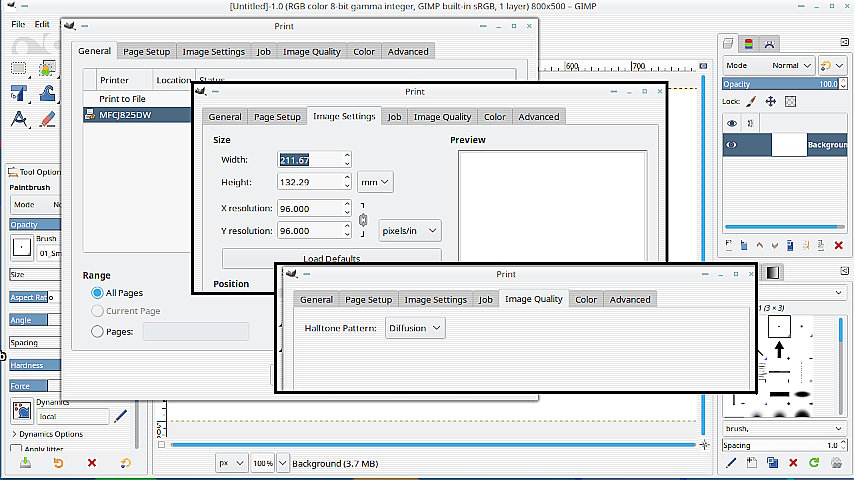Open the pixels/in resolution unit dropdown
The image size is (854, 480).
tap(409, 231)
